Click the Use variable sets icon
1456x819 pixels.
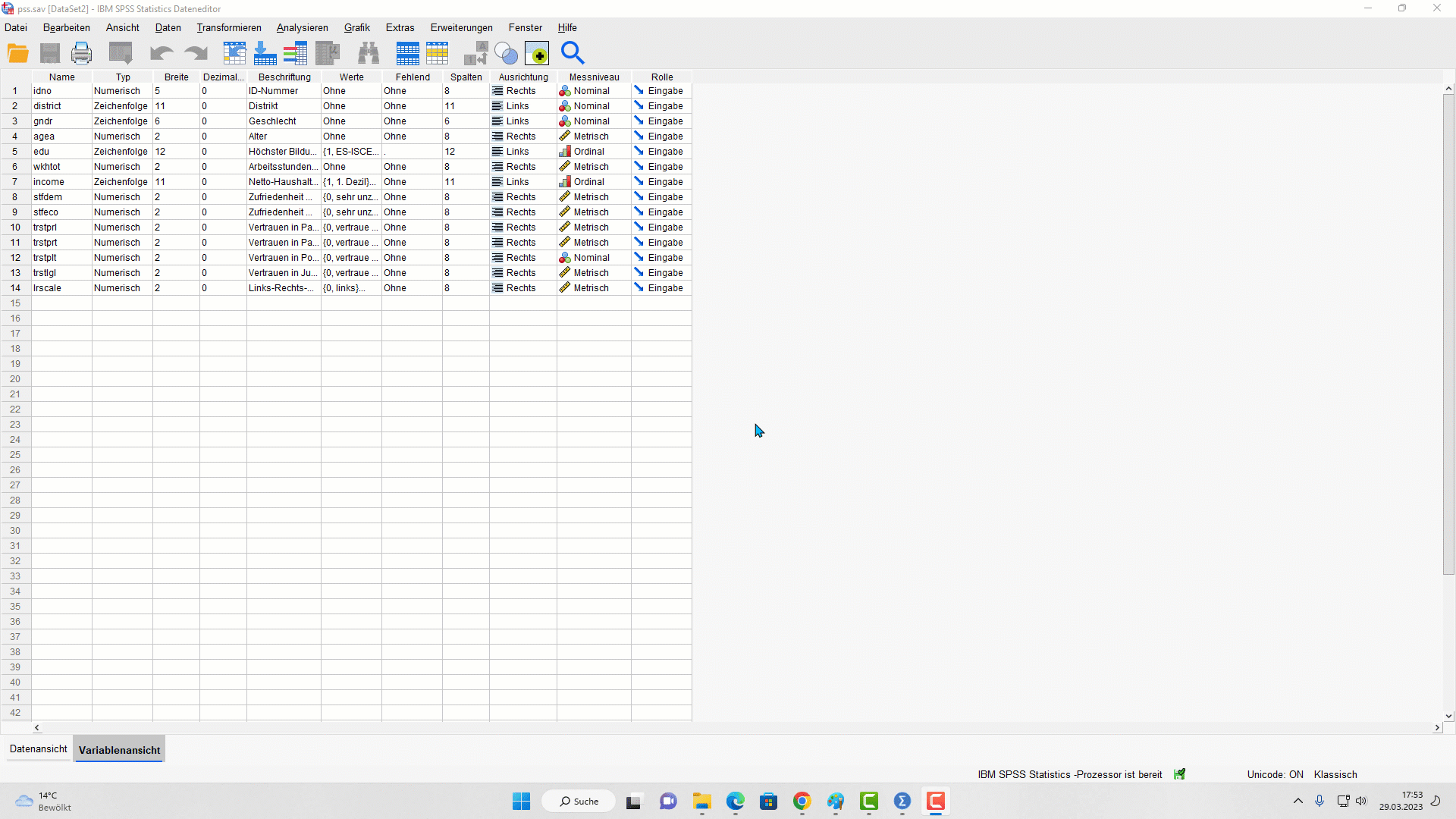(506, 53)
